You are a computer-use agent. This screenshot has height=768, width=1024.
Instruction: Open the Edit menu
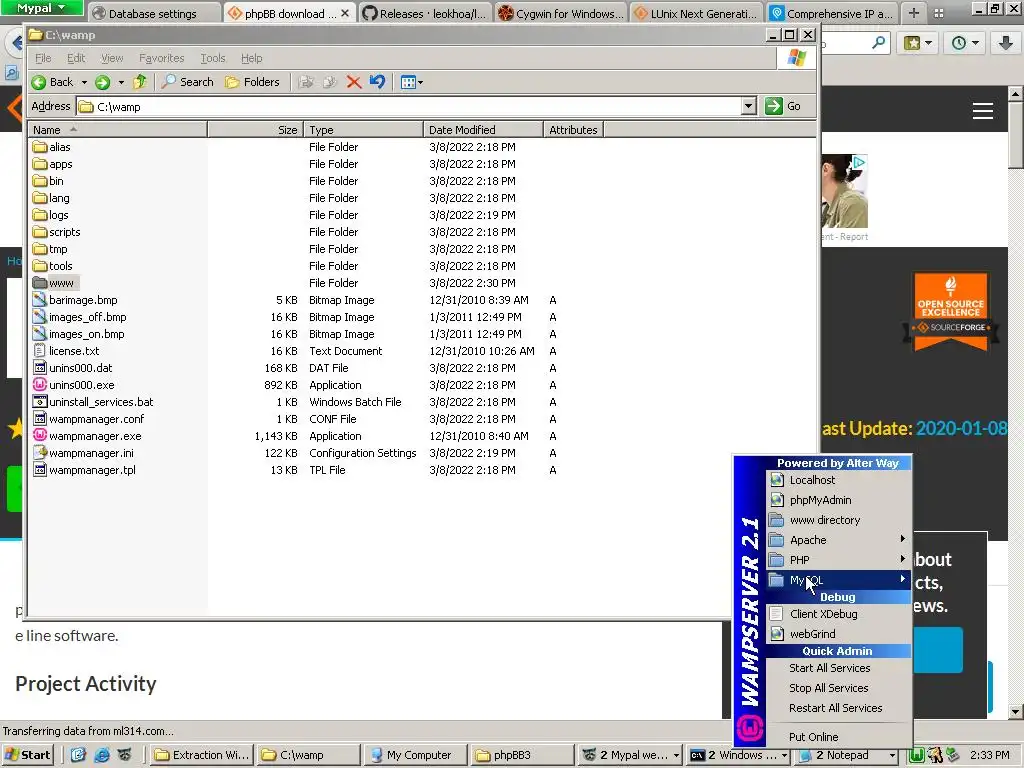coord(76,58)
